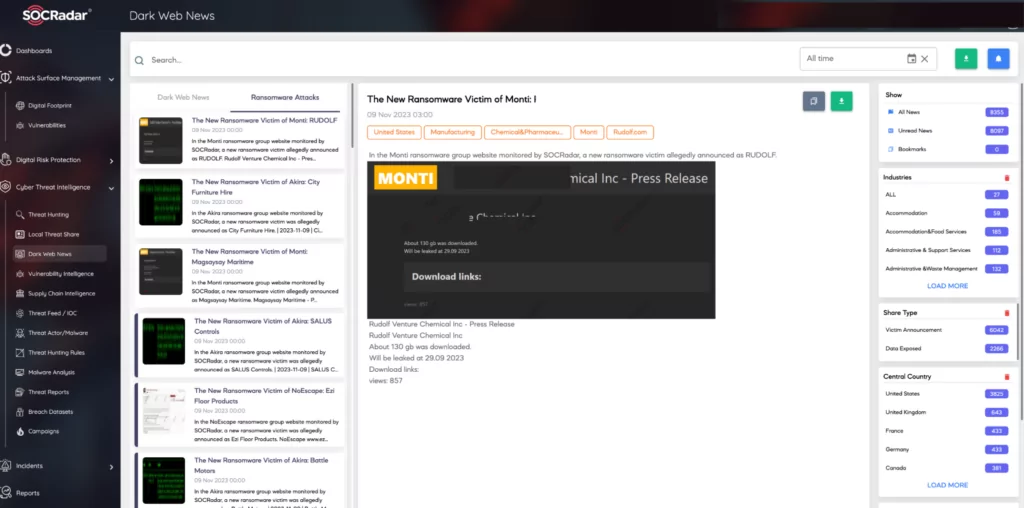Click Manufacturing tag on article

(x=453, y=132)
